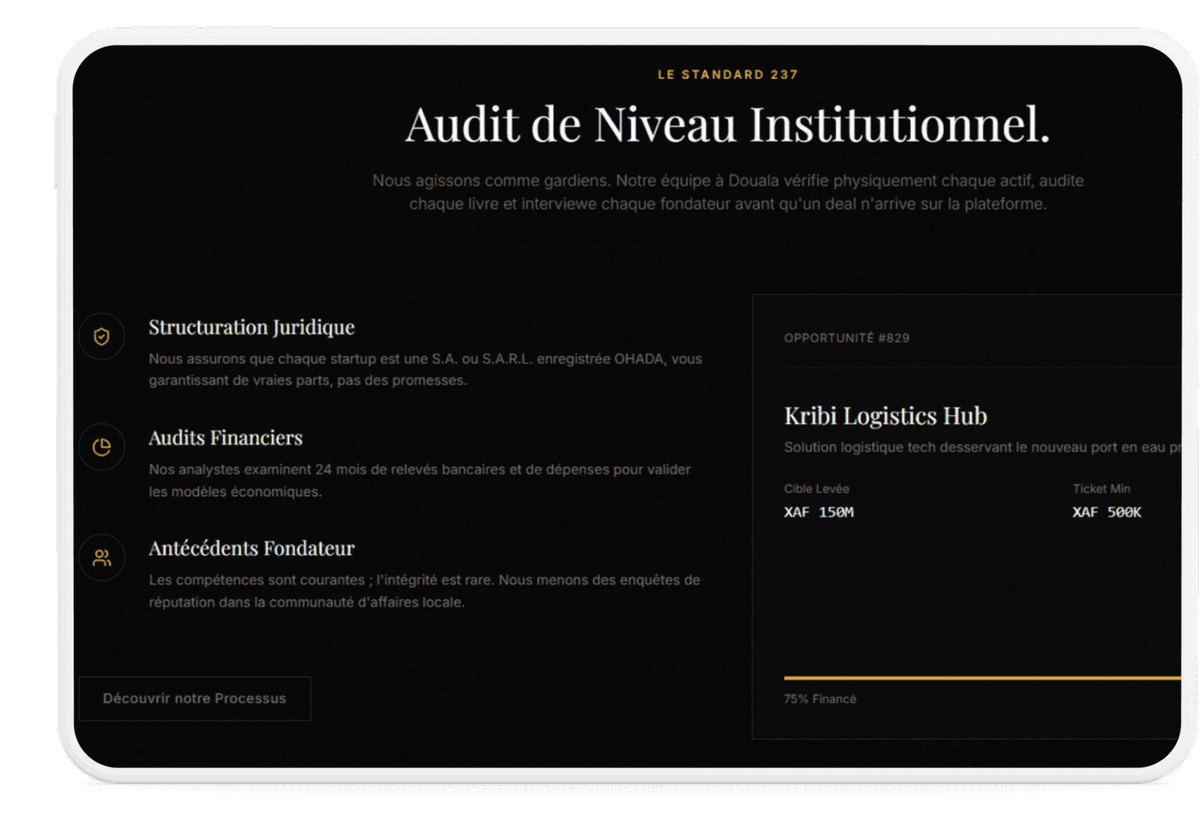The height and width of the screenshot is (828, 1200).
Task: Click the Kribi solution logistique description text
Action: (x=980, y=447)
